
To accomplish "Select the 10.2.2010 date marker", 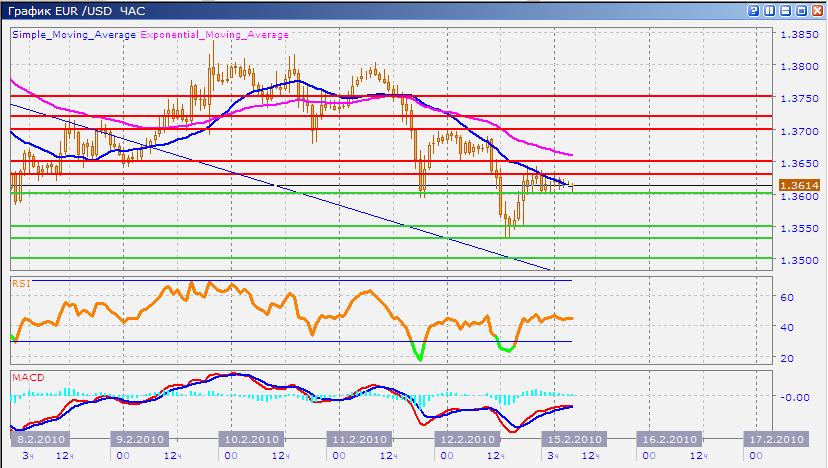I will click(251, 439).
